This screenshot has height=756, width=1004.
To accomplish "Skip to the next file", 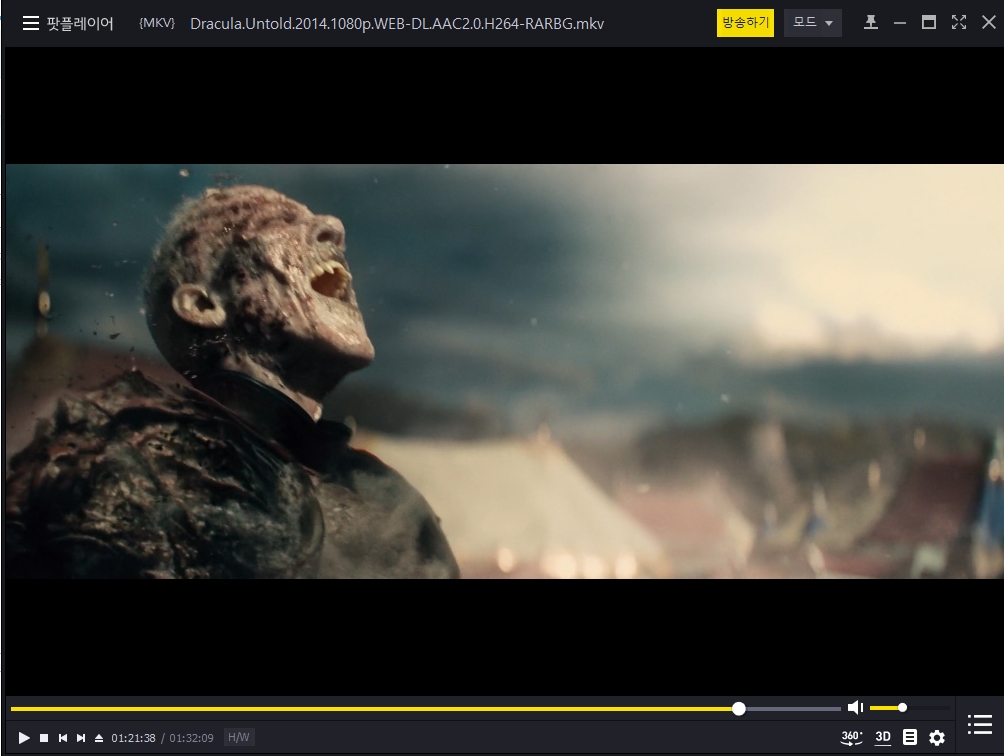I will [81, 738].
